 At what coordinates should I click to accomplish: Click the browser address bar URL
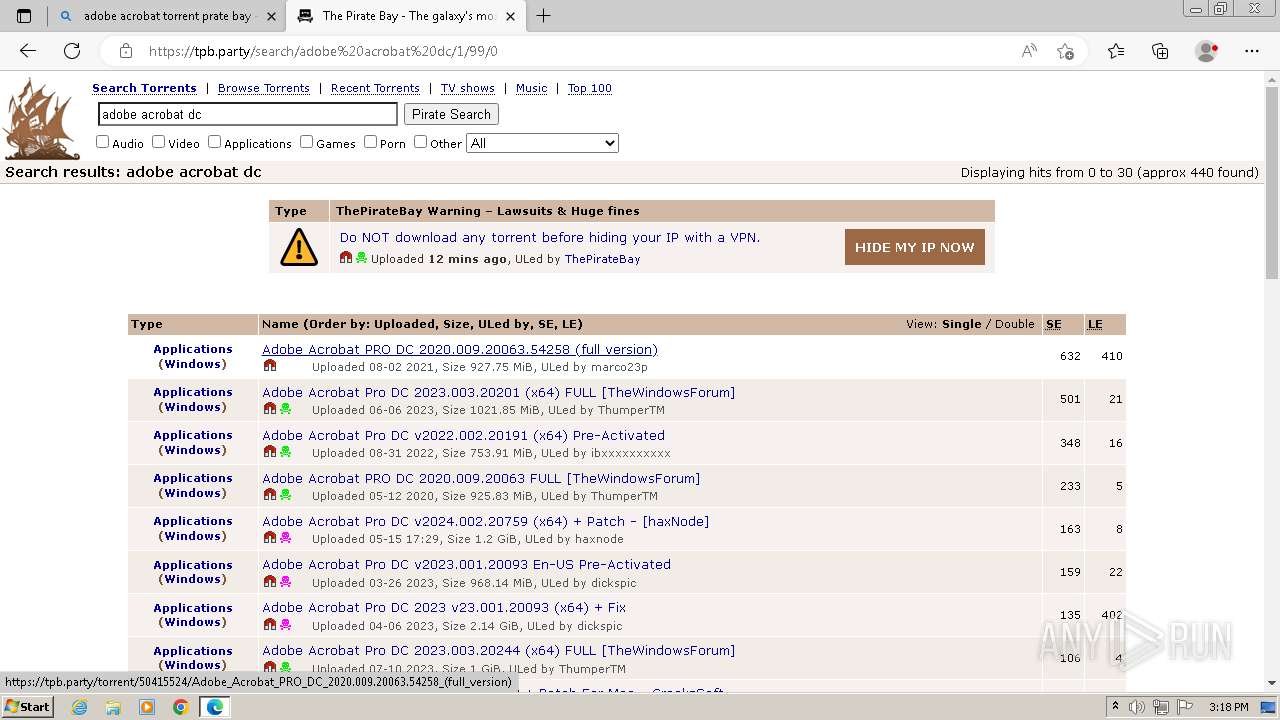[x=323, y=51]
